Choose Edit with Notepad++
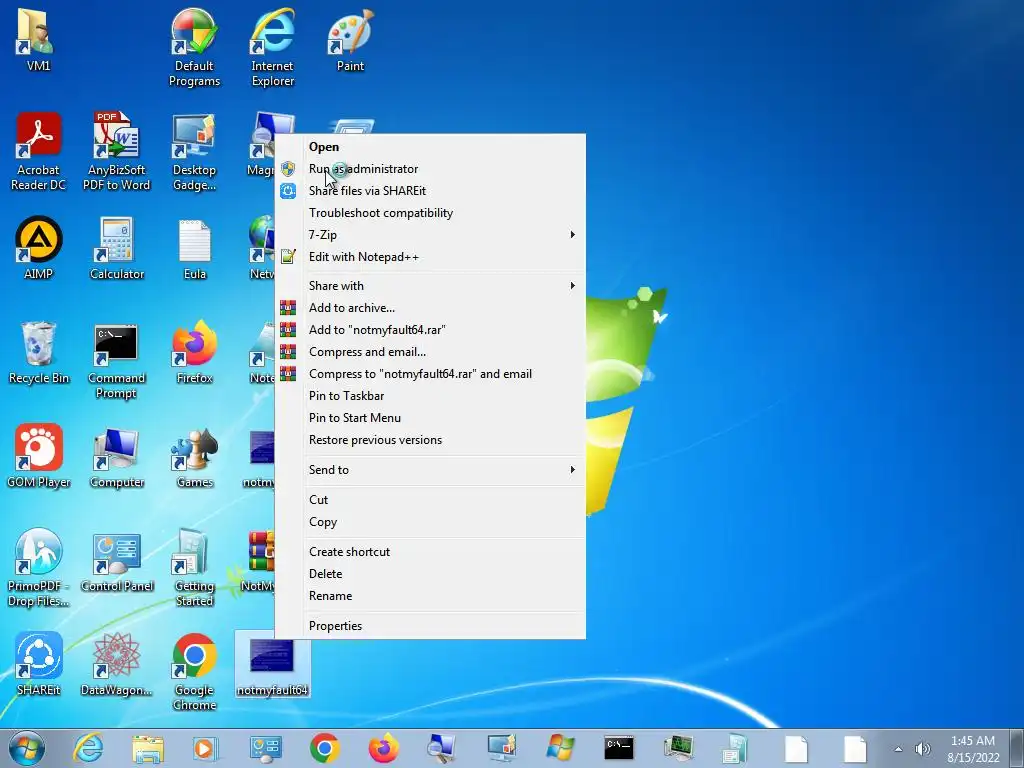 point(430,257)
